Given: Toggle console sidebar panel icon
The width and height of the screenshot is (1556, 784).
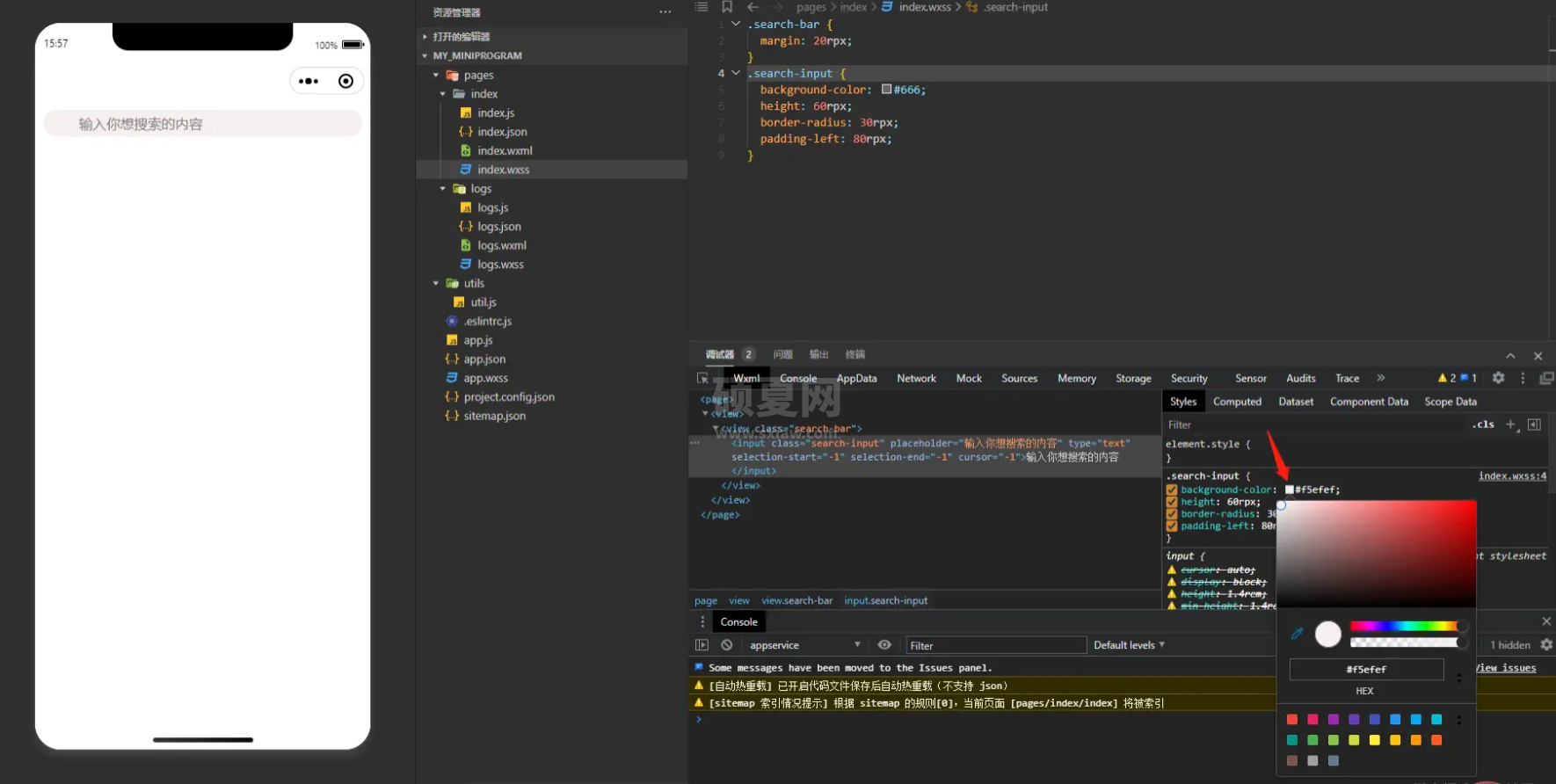Looking at the screenshot, I should tap(702, 645).
